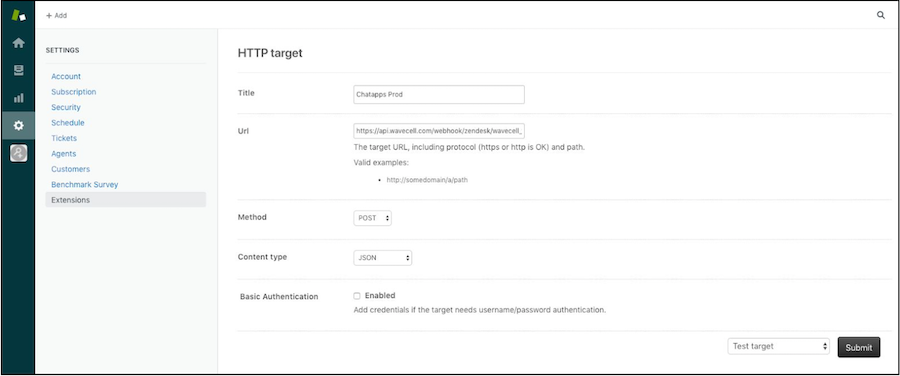The height and width of the screenshot is (376, 900).
Task: Open Agents settings
Action: 64,154
